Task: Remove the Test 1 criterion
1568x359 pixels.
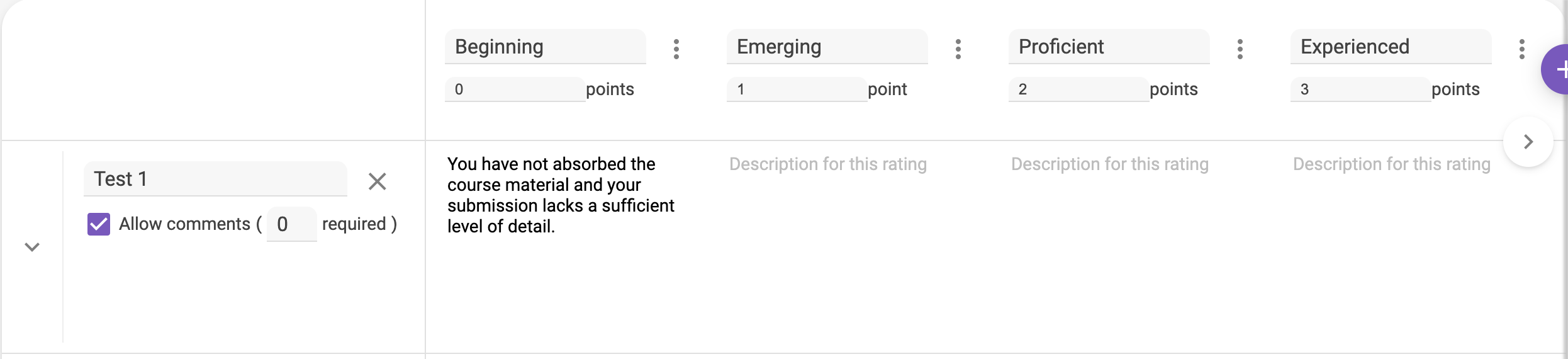Action: [x=377, y=181]
